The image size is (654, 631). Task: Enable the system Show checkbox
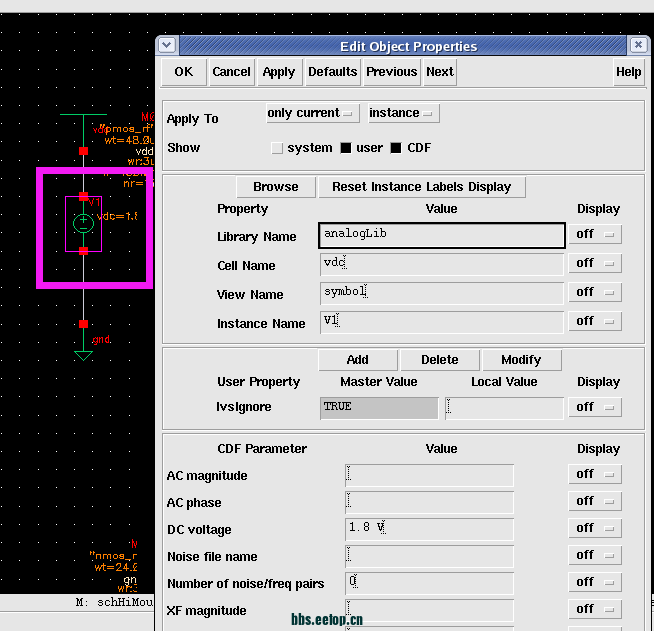click(x=277, y=148)
